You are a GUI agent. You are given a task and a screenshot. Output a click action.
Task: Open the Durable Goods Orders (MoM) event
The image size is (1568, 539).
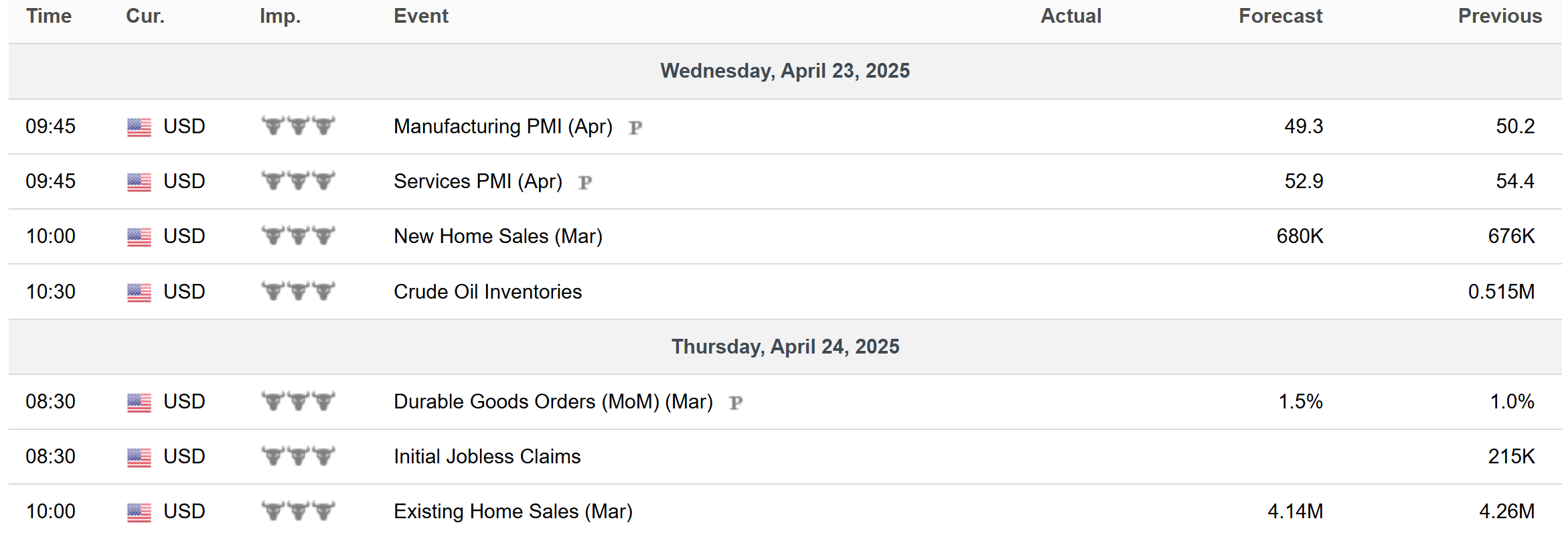553,402
